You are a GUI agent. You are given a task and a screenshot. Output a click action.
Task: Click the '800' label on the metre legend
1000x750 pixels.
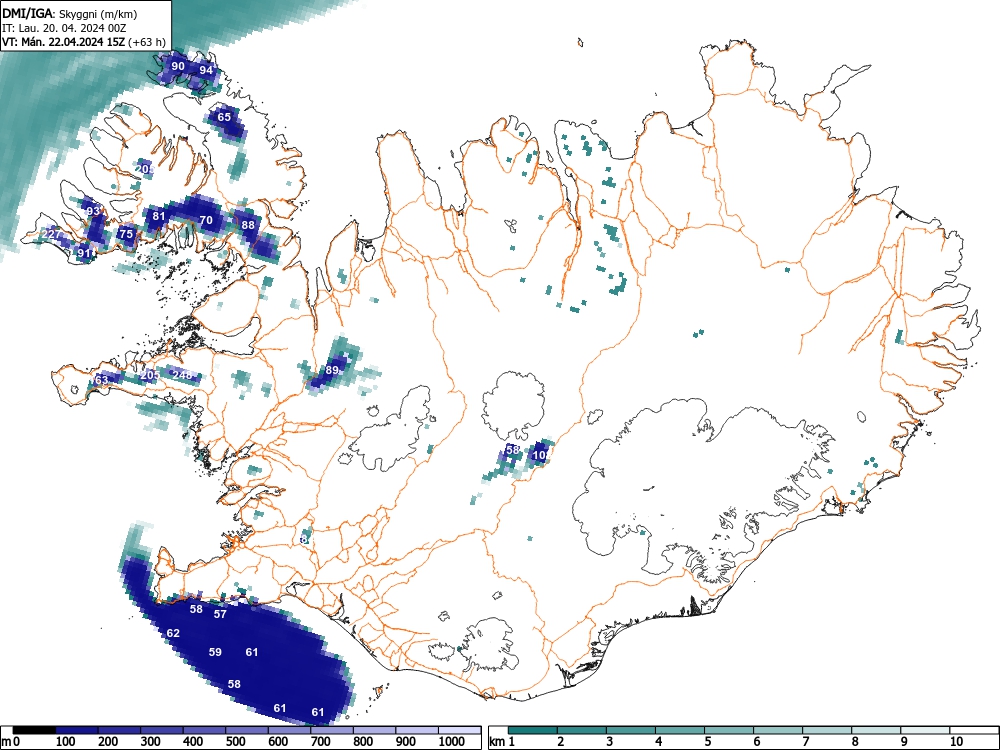coord(363,741)
